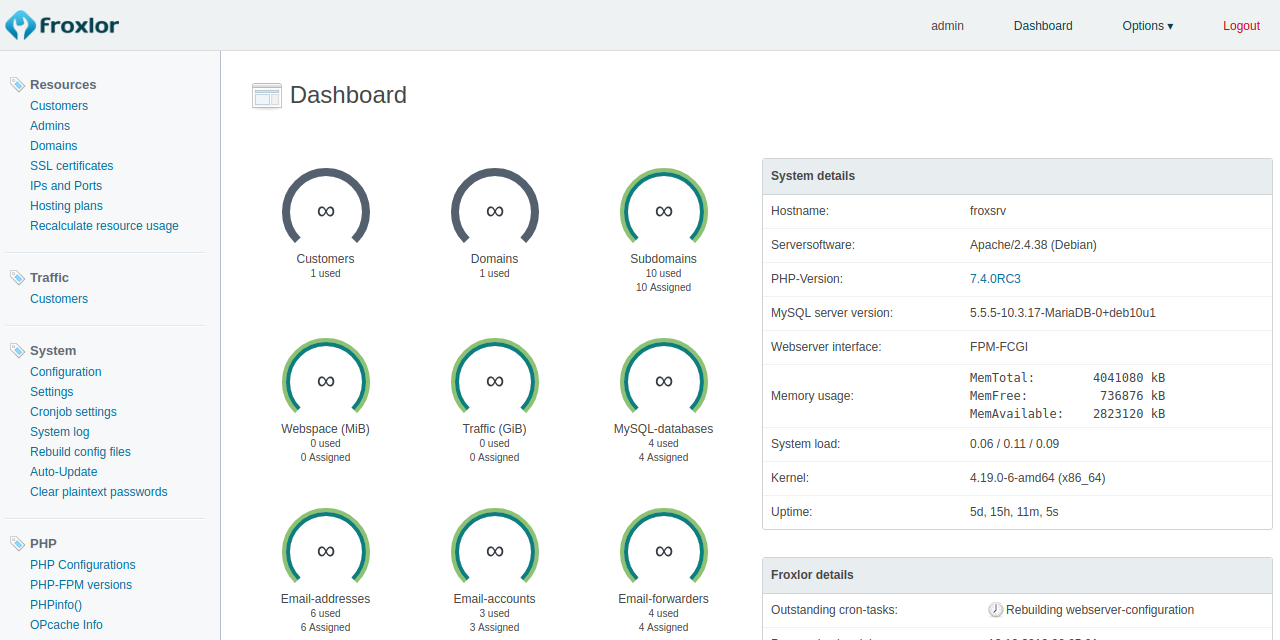This screenshot has height=640, width=1280.
Task: Click the Dashboard window icon beside heading
Action: click(x=266, y=96)
